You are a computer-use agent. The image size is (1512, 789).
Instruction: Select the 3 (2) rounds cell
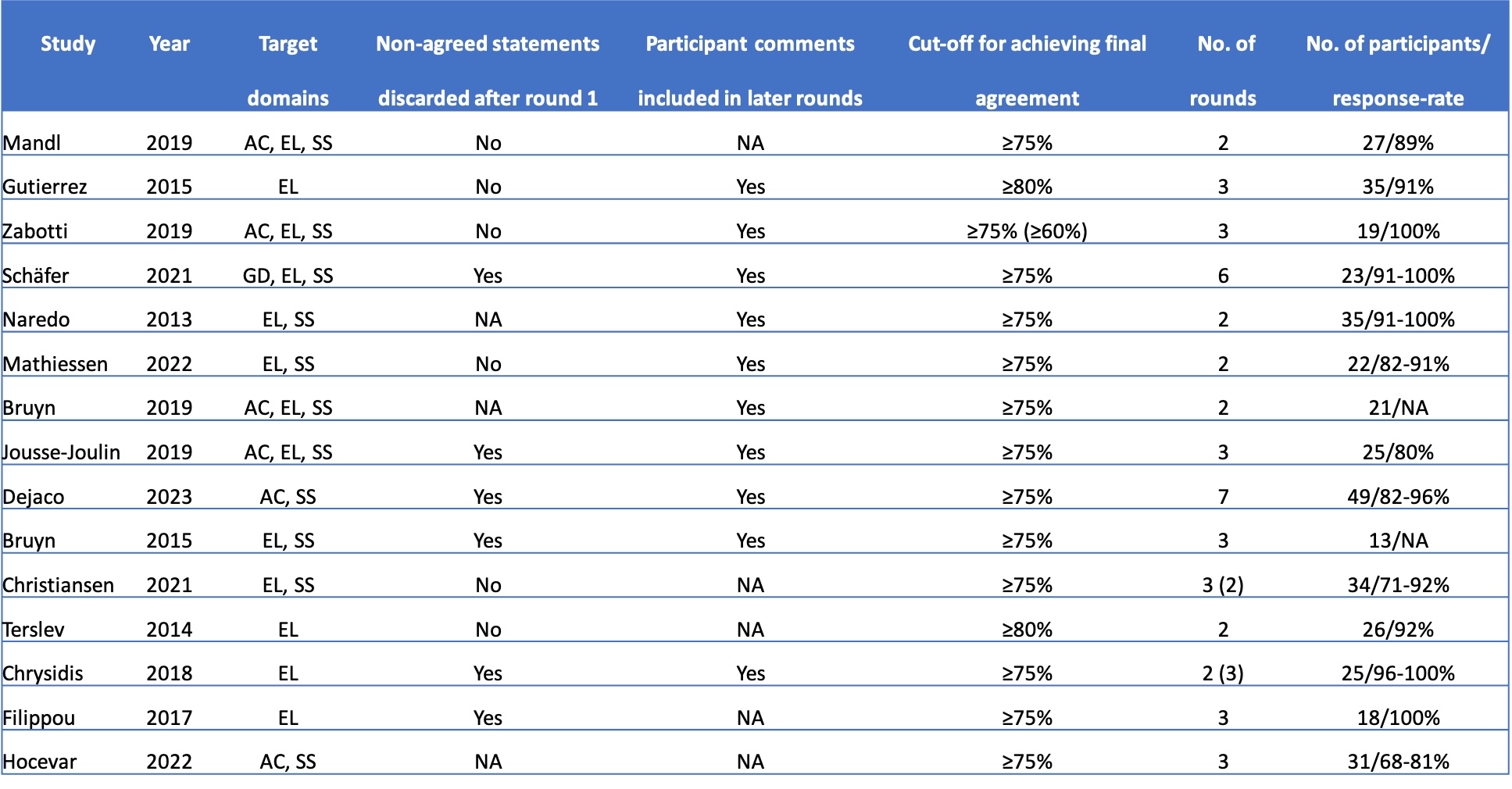[1222, 585]
